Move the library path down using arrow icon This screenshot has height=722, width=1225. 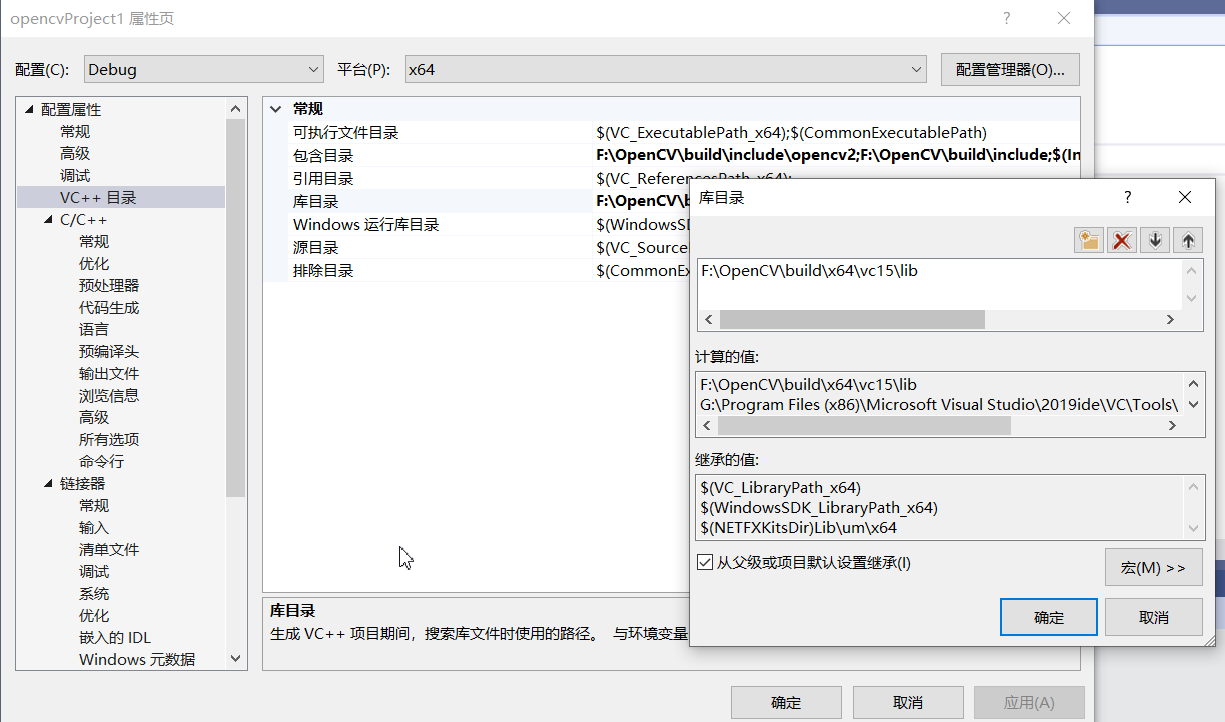[x=1154, y=239]
